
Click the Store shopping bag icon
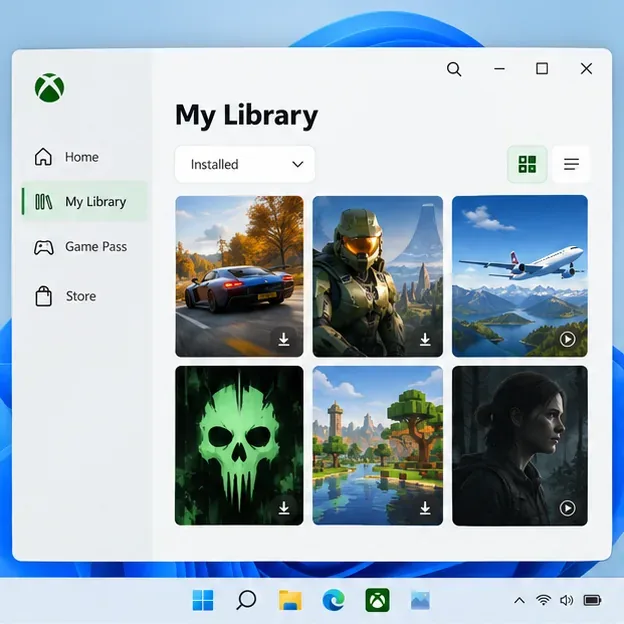point(43,296)
